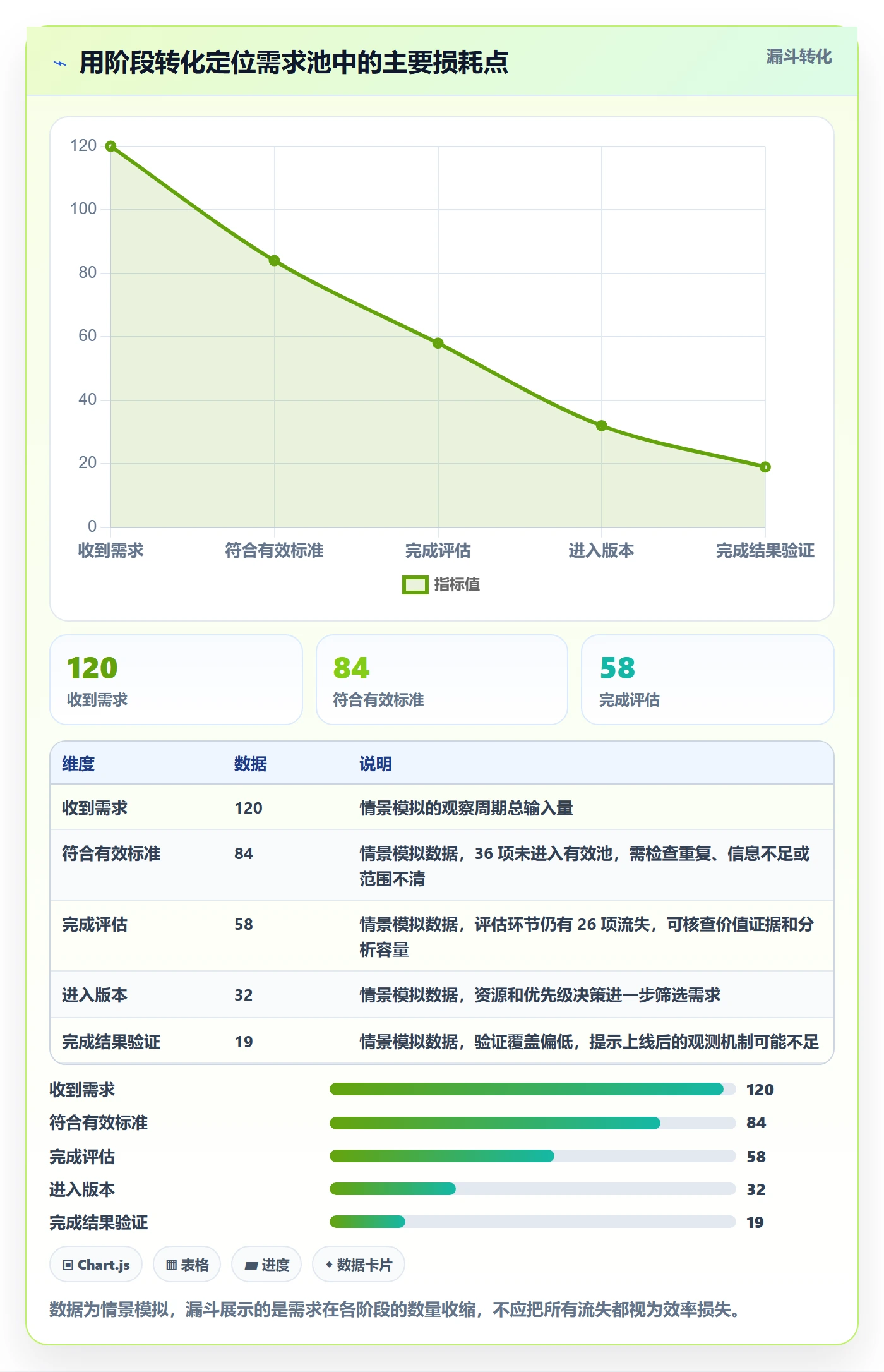The height and width of the screenshot is (1372, 884).
Task: Click the 完成评估 progress bar
Action: coord(532,1156)
